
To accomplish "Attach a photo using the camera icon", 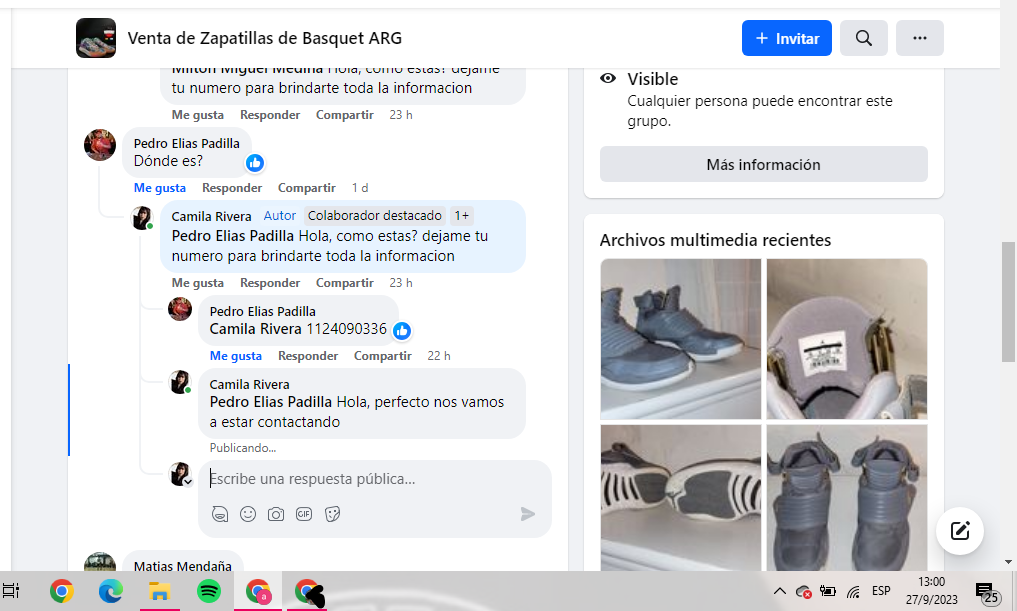I will coord(276,514).
